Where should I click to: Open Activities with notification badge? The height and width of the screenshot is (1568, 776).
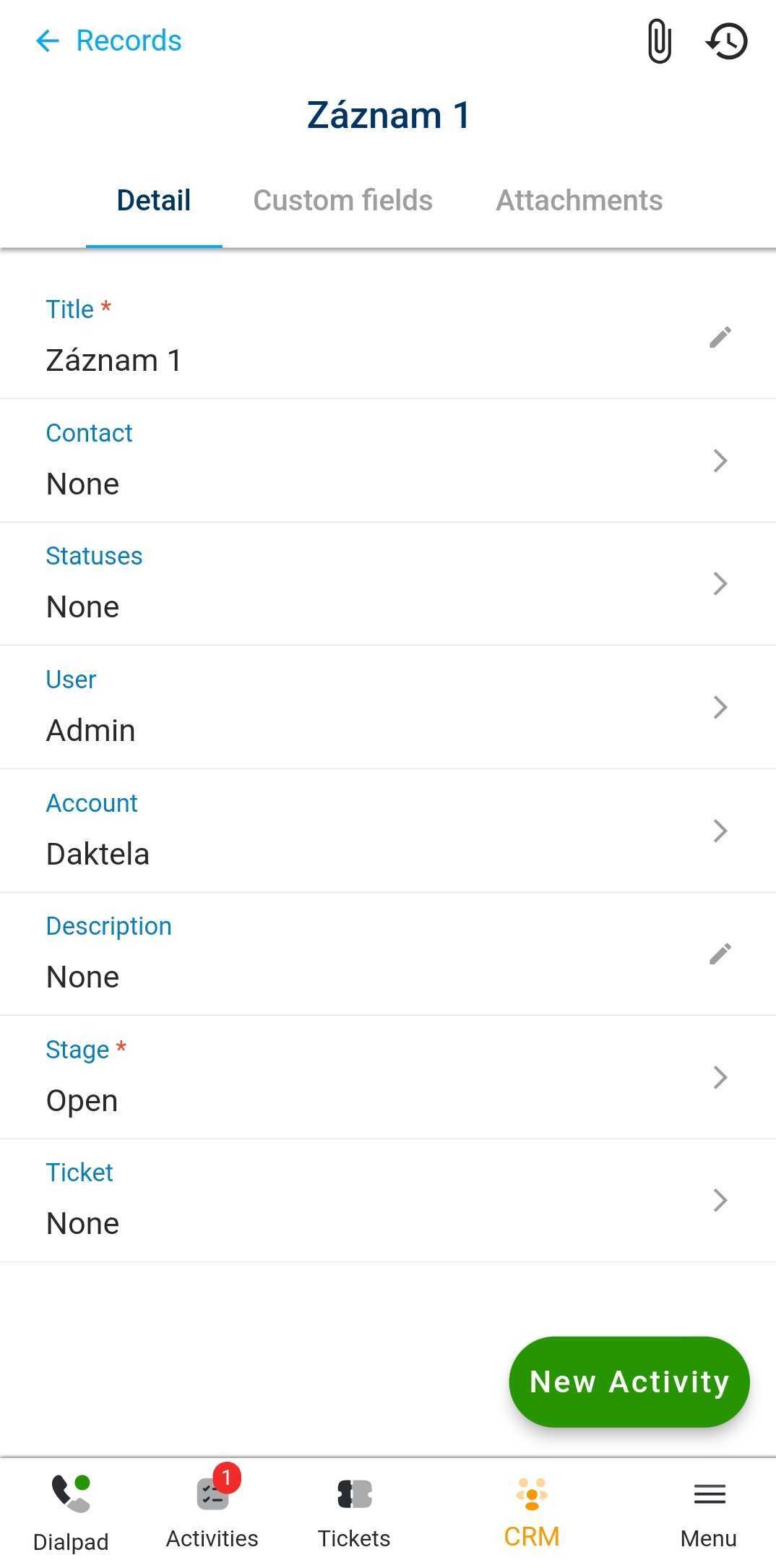pyautogui.click(x=212, y=1494)
